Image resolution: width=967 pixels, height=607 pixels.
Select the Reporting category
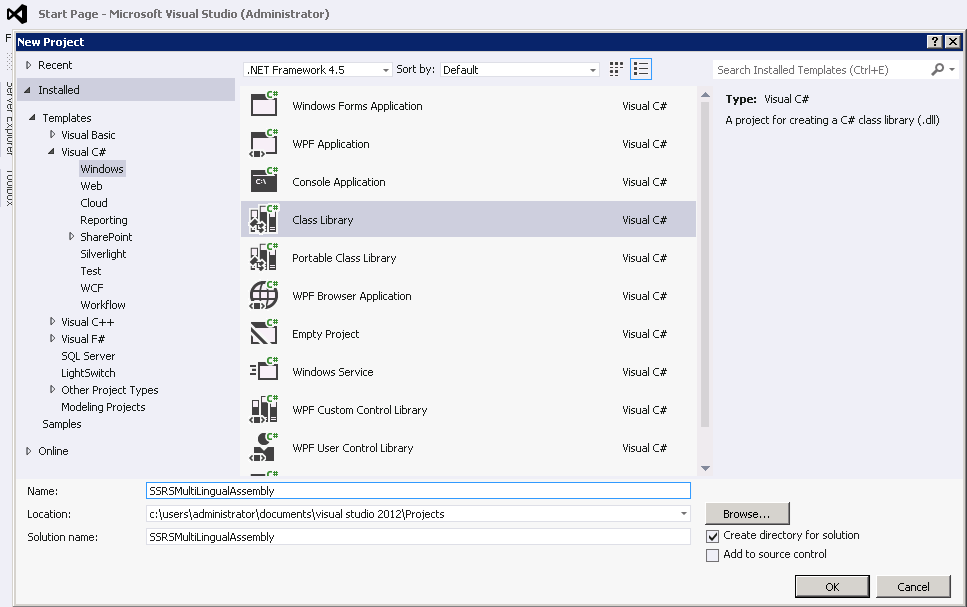click(x=104, y=220)
